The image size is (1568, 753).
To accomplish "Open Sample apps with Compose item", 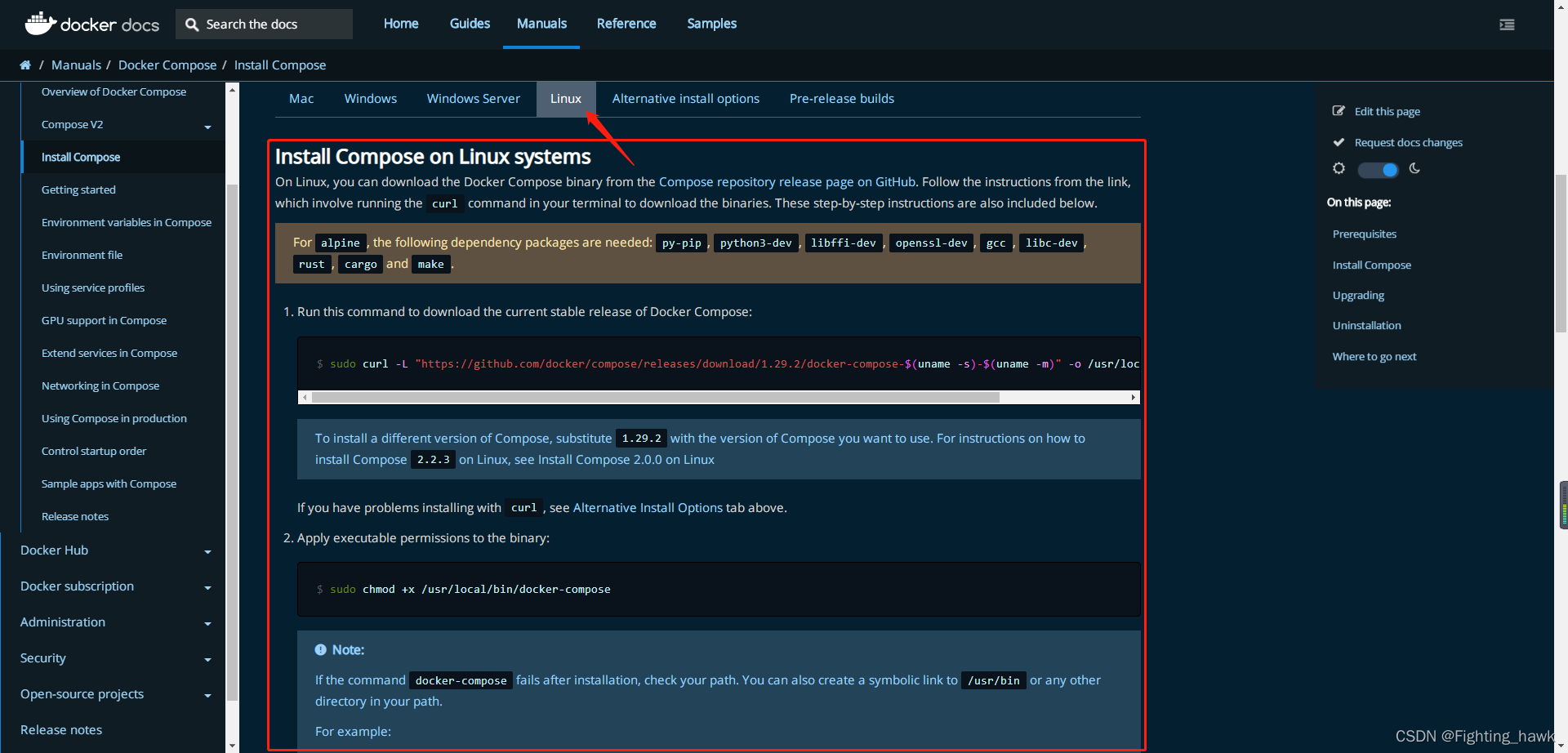I will pos(109,483).
